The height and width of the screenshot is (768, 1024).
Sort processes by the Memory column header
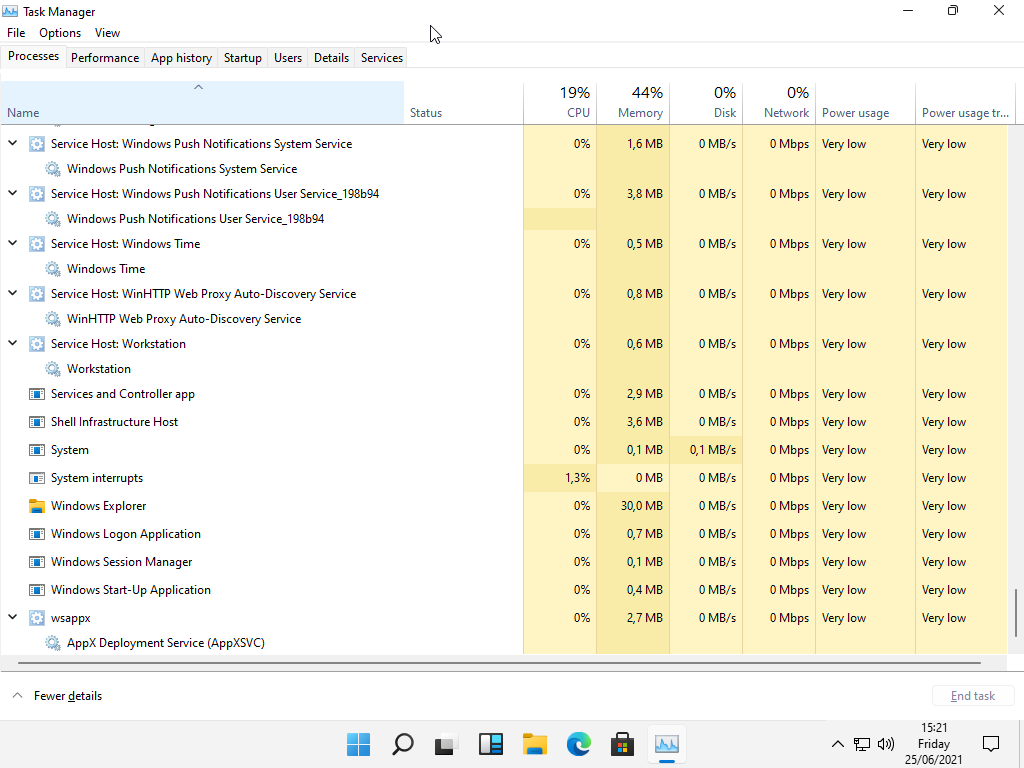[640, 113]
